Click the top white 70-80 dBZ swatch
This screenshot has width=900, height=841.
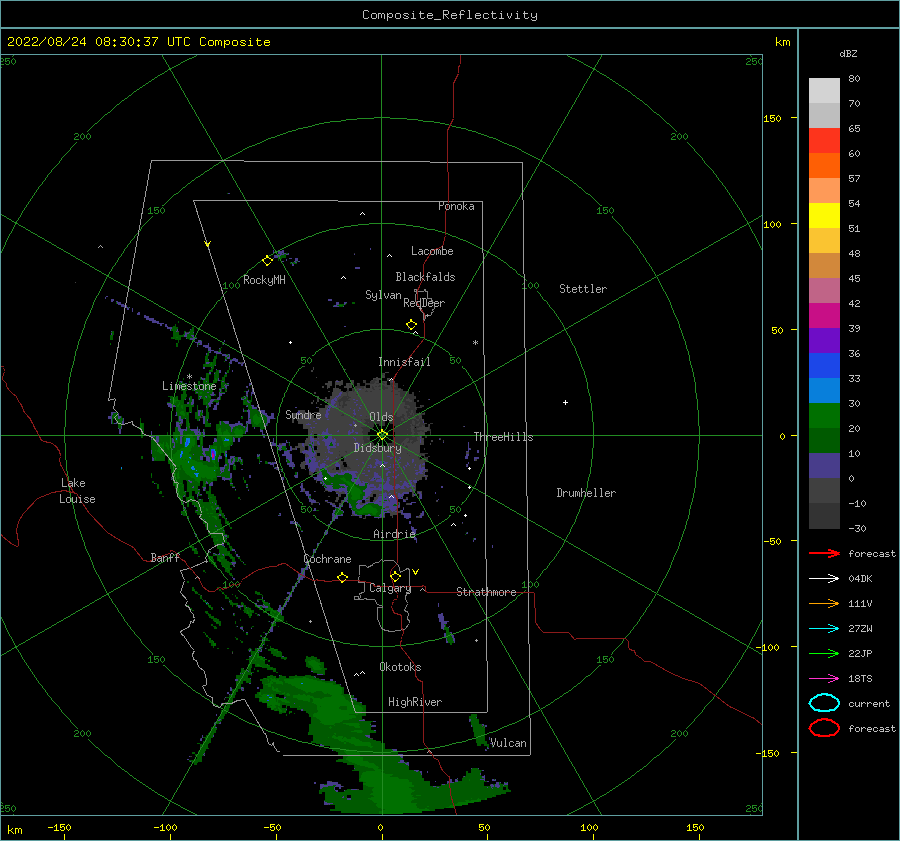(x=824, y=91)
